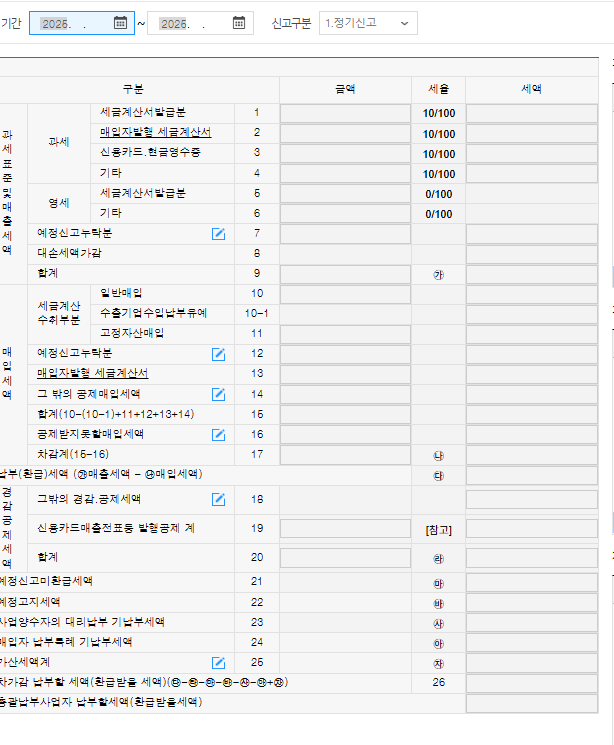Click the 금액 field for row 3 신용카드.현금영수증

[345, 154]
